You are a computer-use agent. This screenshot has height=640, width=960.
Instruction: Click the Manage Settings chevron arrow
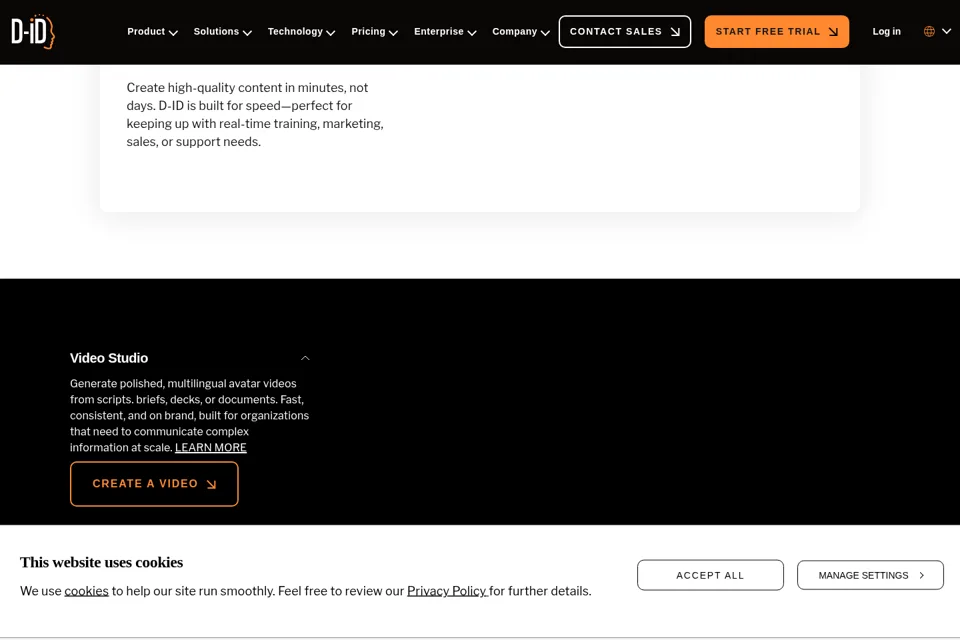(x=921, y=575)
